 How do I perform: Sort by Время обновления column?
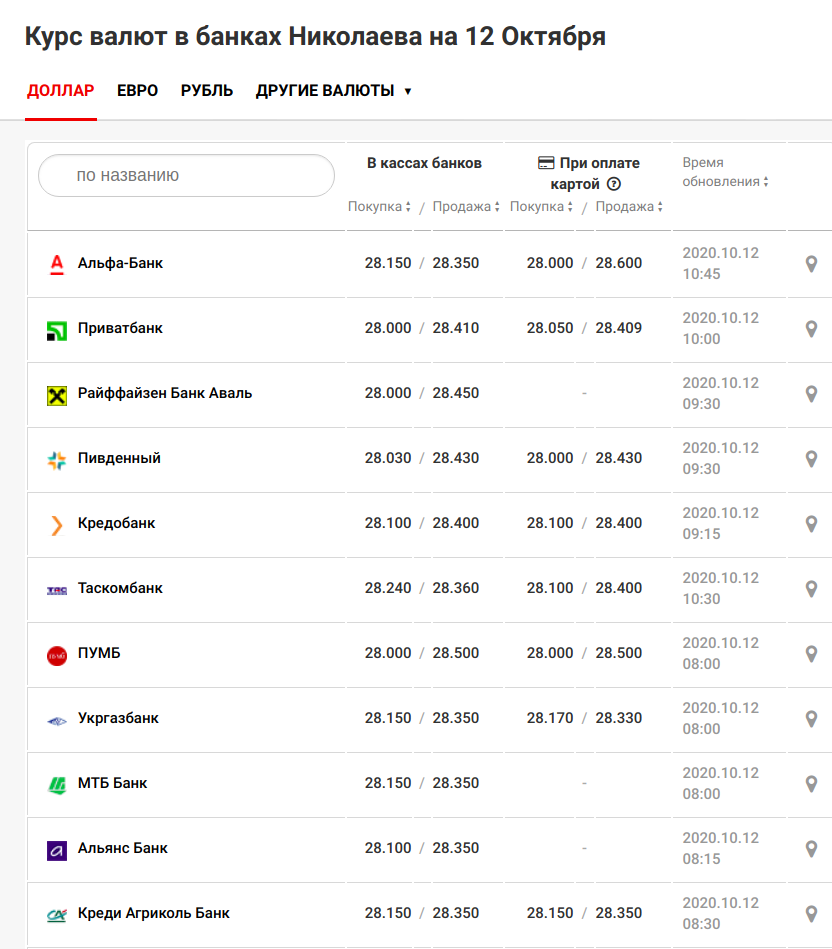click(x=726, y=172)
